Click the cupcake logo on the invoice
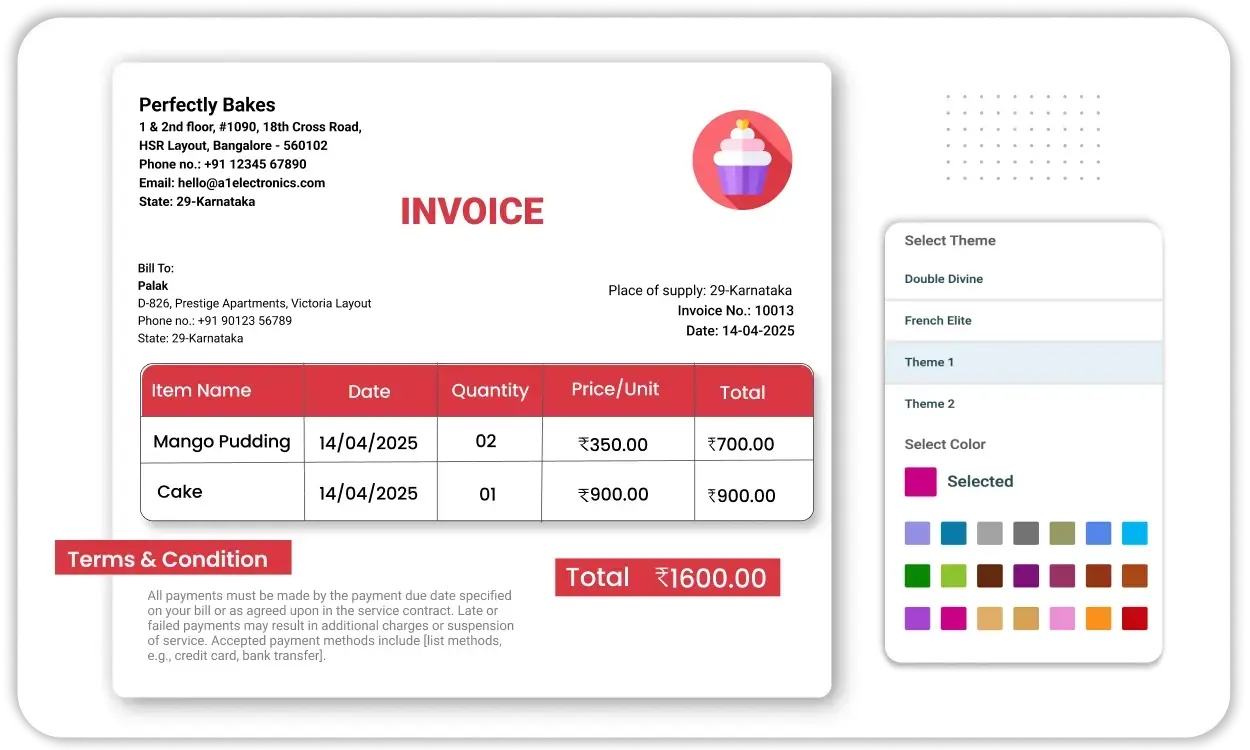 [742, 160]
